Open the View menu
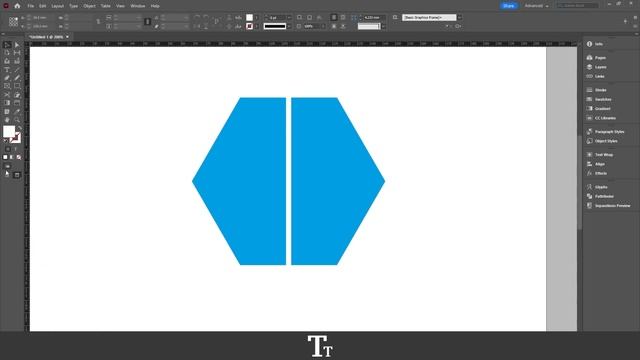The image size is (640, 360). (120, 6)
